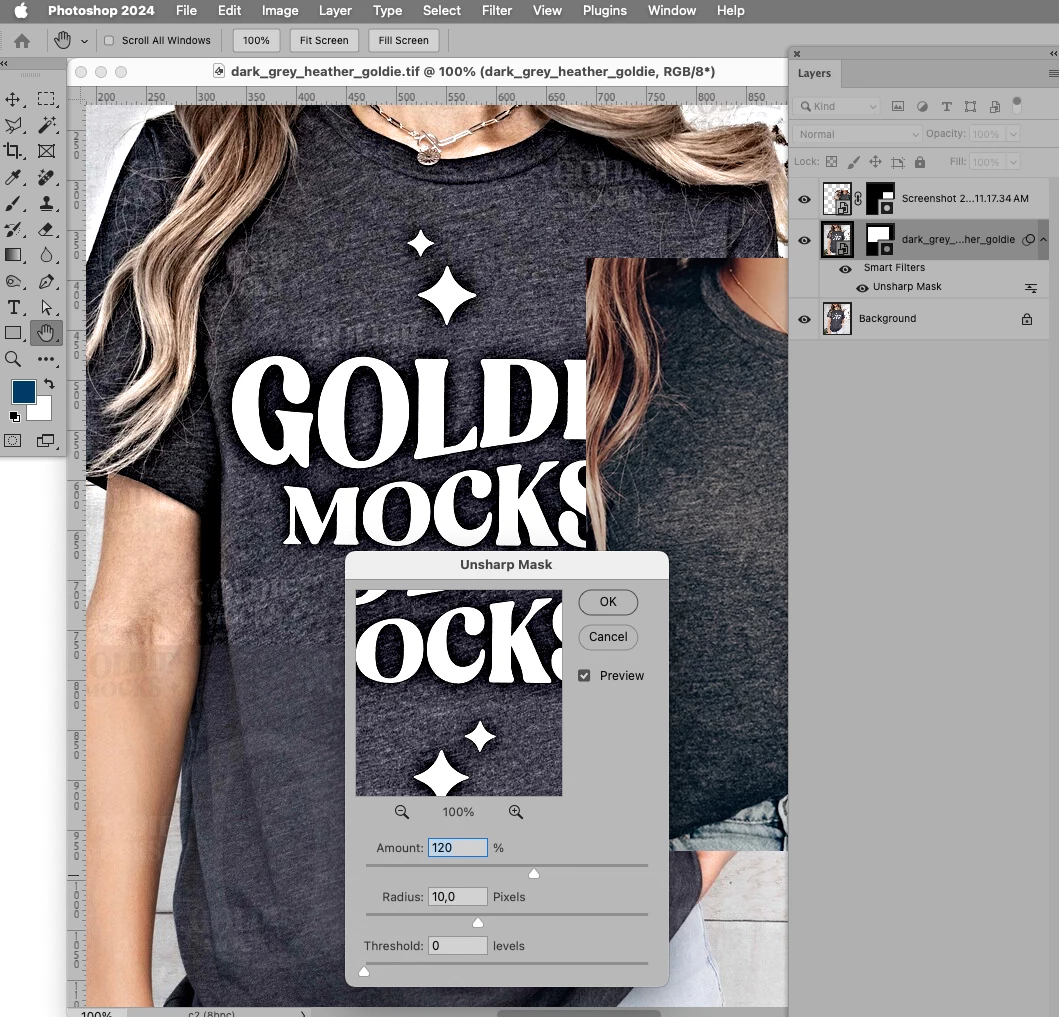This screenshot has width=1059, height=1017.
Task: Swap foreground and background colors
Action: (x=49, y=384)
